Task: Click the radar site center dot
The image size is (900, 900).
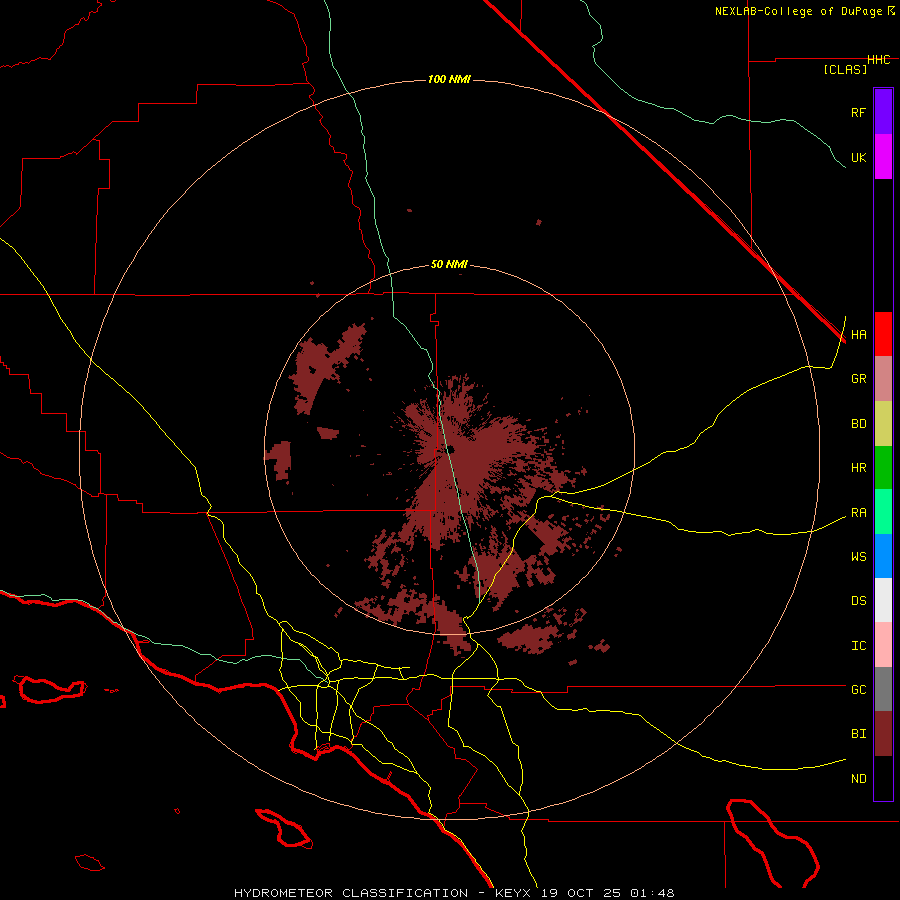Action: (x=450, y=449)
